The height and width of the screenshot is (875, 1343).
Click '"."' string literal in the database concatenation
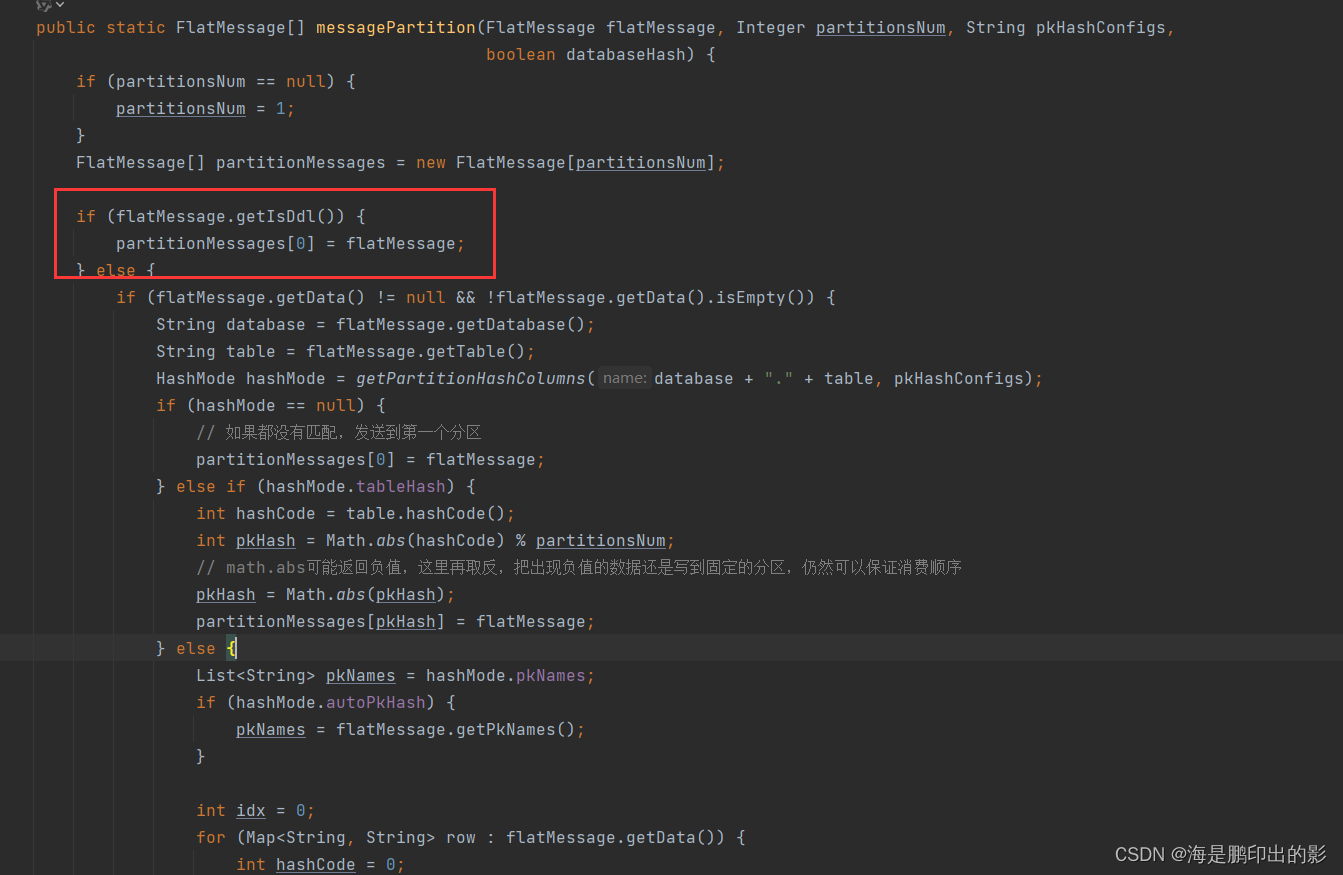[x=779, y=379]
